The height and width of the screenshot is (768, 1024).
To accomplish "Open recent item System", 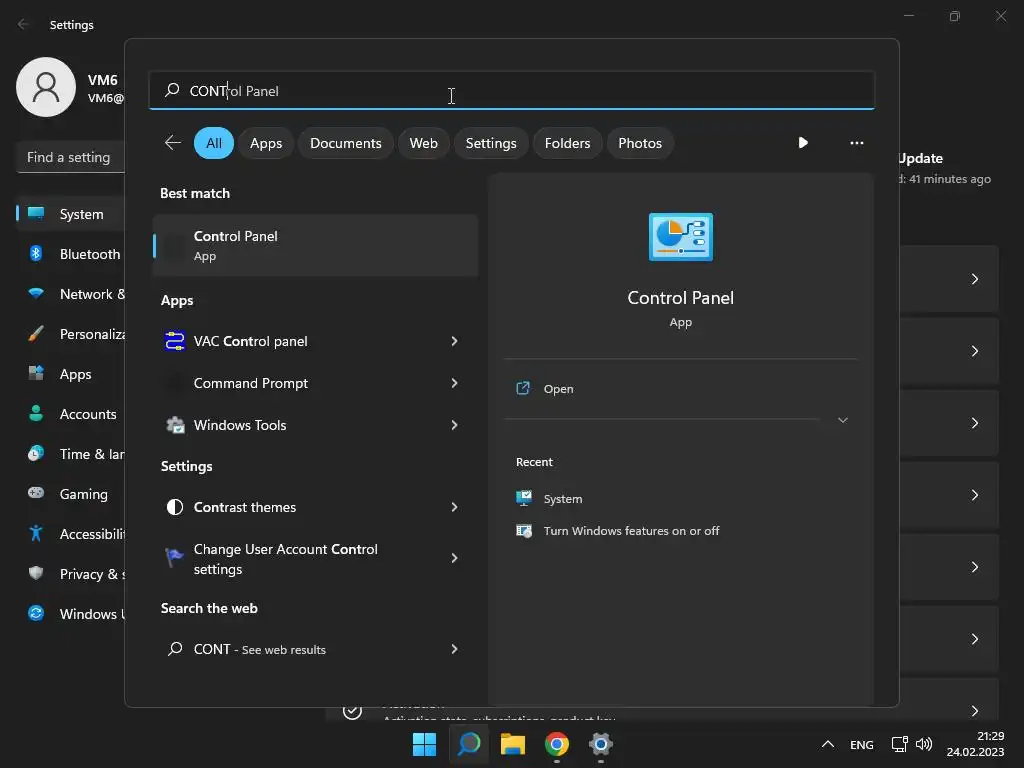I will pyautogui.click(x=563, y=498).
